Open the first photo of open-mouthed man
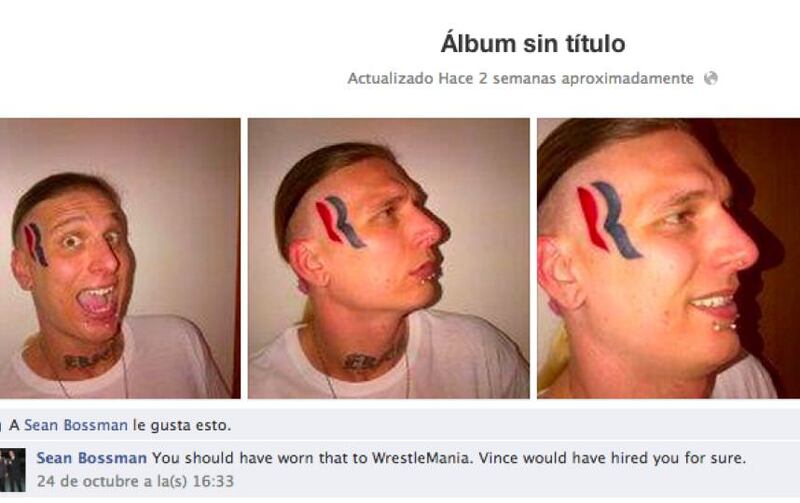The image size is (800, 503). (x=120, y=258)
